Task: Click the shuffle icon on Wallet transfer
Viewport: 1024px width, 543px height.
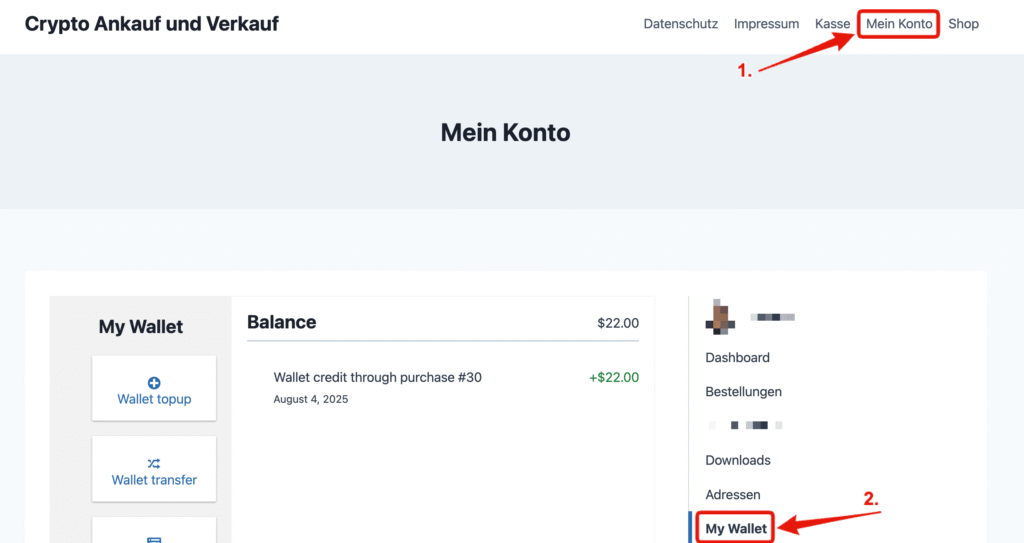Action: [154, 463]
